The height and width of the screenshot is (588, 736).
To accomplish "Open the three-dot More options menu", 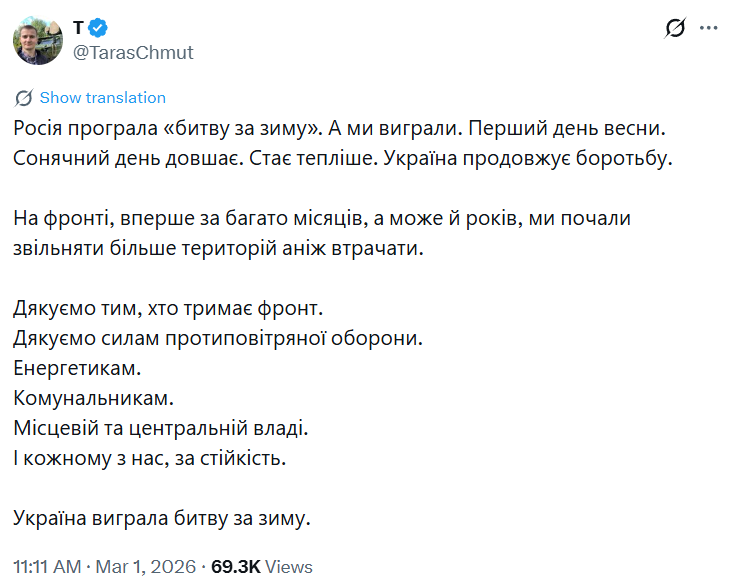I will coord(709,28).
